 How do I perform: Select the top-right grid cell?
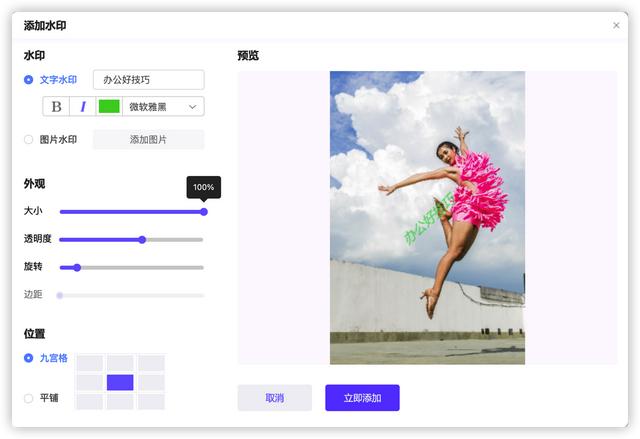click(x=151, y=363)
